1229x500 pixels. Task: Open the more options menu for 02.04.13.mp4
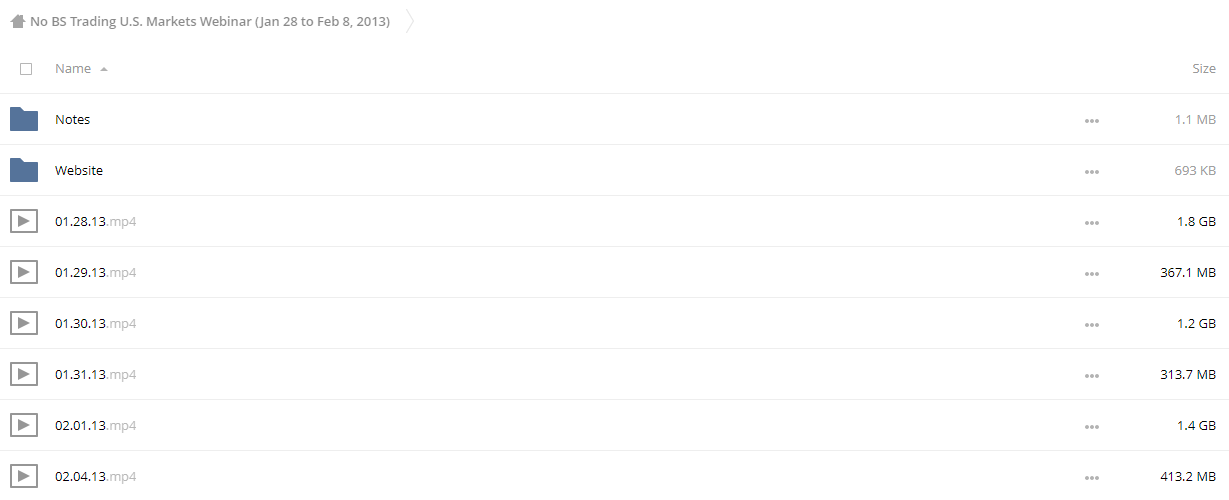pyautogui.click(x=1091, y=477)
